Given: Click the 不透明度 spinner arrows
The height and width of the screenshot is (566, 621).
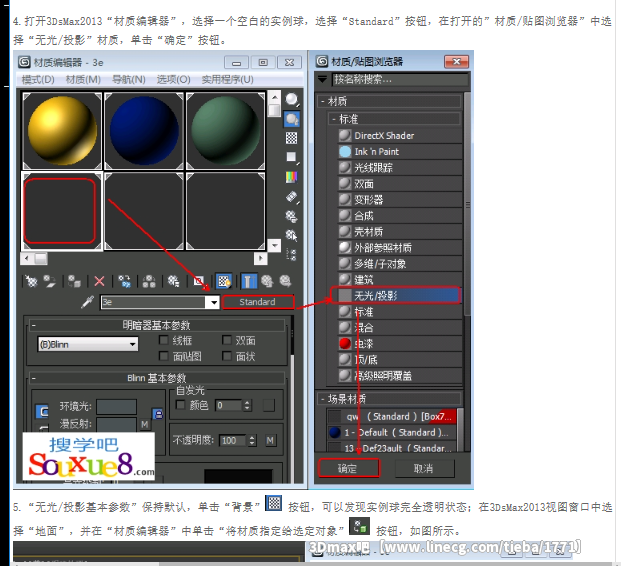Looking at the screenshot, I should 252,440.
